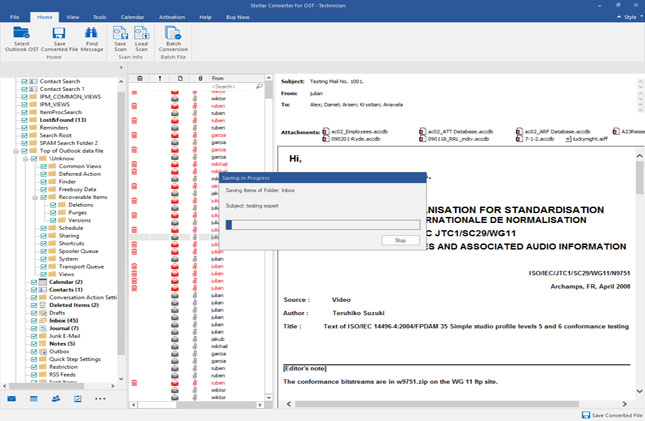645x421 pixels.
Task: Stop the saving in progress
Action: (x=401, y=240)
